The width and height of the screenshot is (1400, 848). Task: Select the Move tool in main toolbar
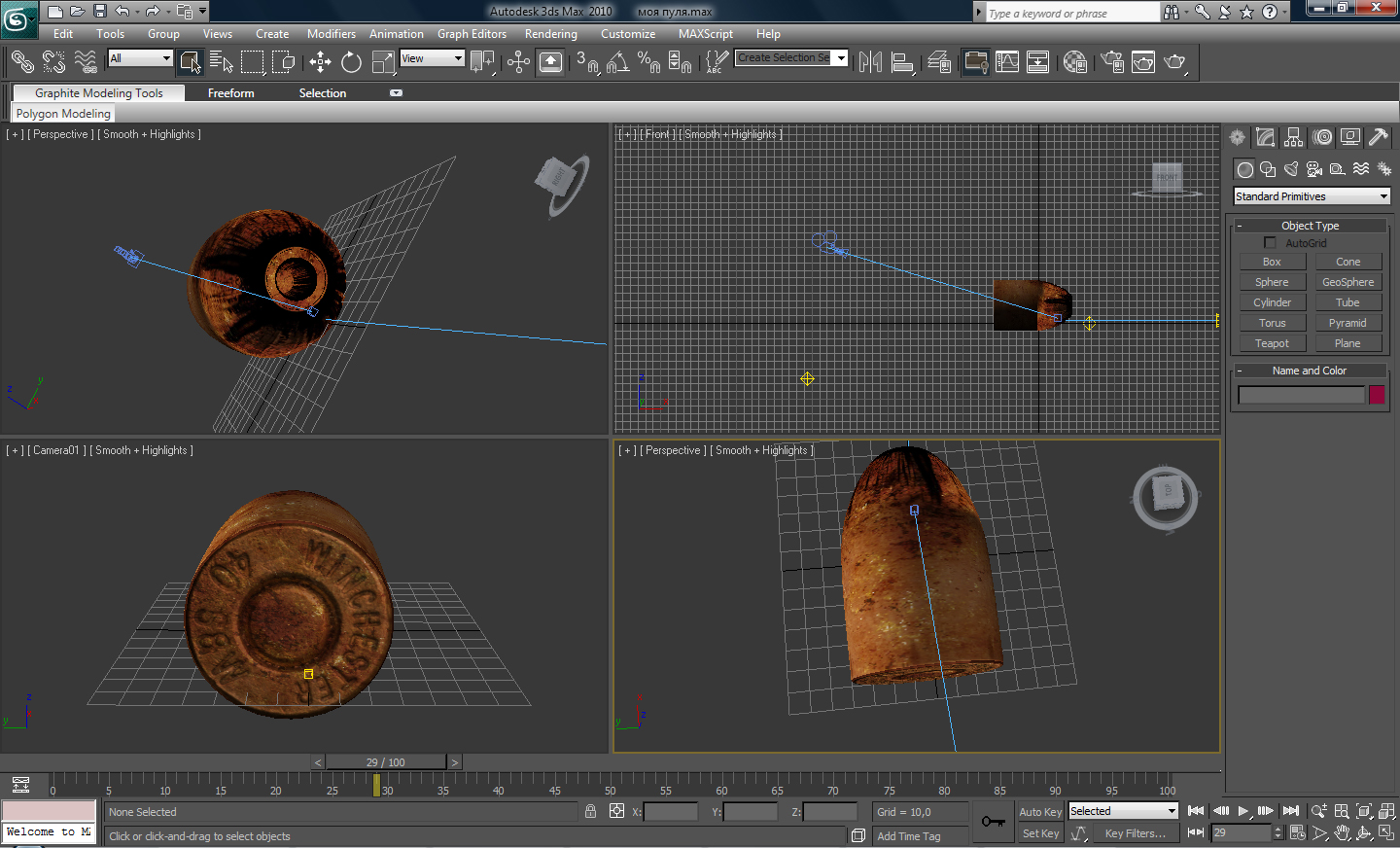(x=320, y=62)
